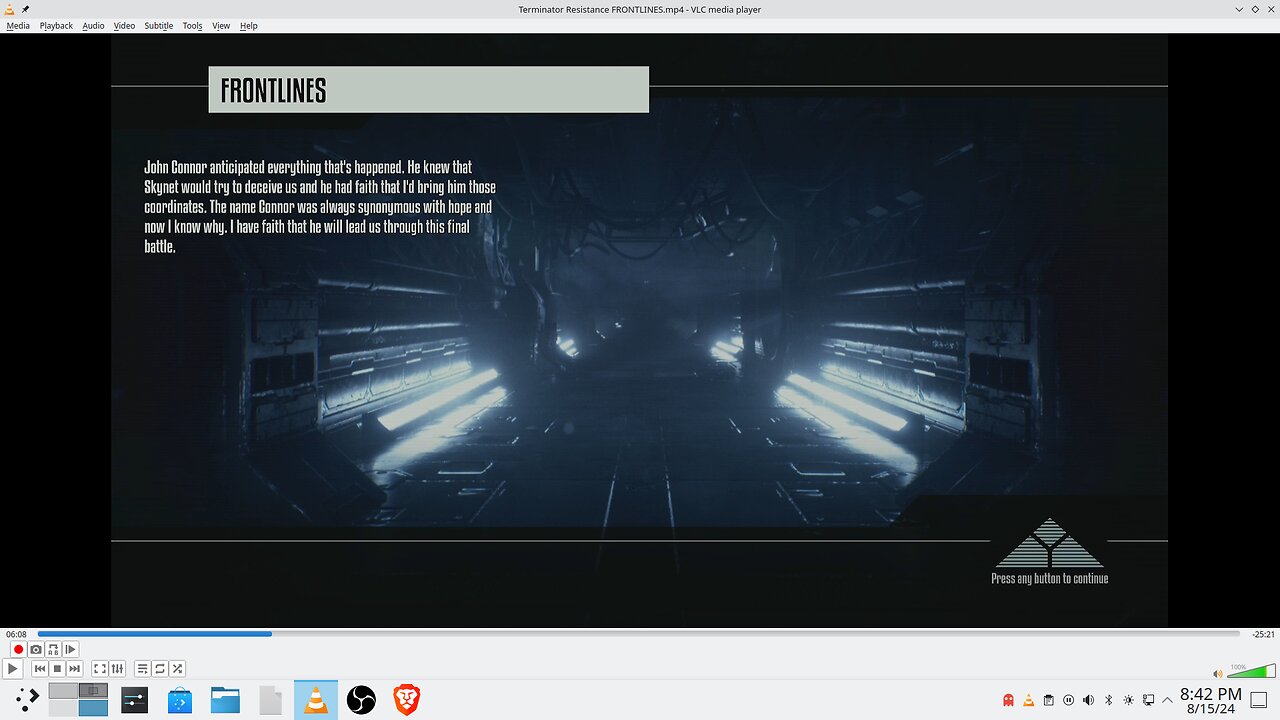1280x720 pixels.
Task: Click the video FRONTLINES title area
Action: click(428, 90)
